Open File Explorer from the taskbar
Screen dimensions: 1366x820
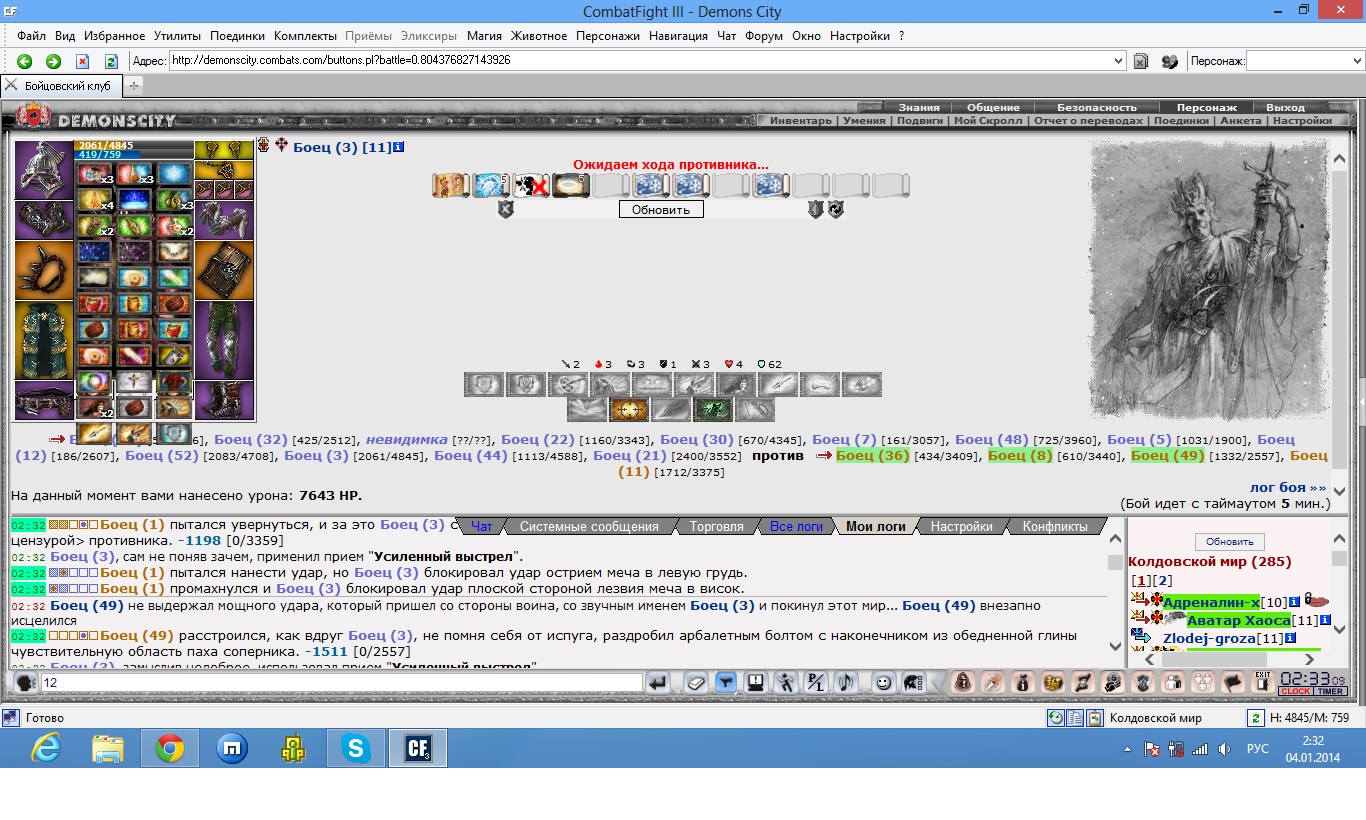click(108, 748)
